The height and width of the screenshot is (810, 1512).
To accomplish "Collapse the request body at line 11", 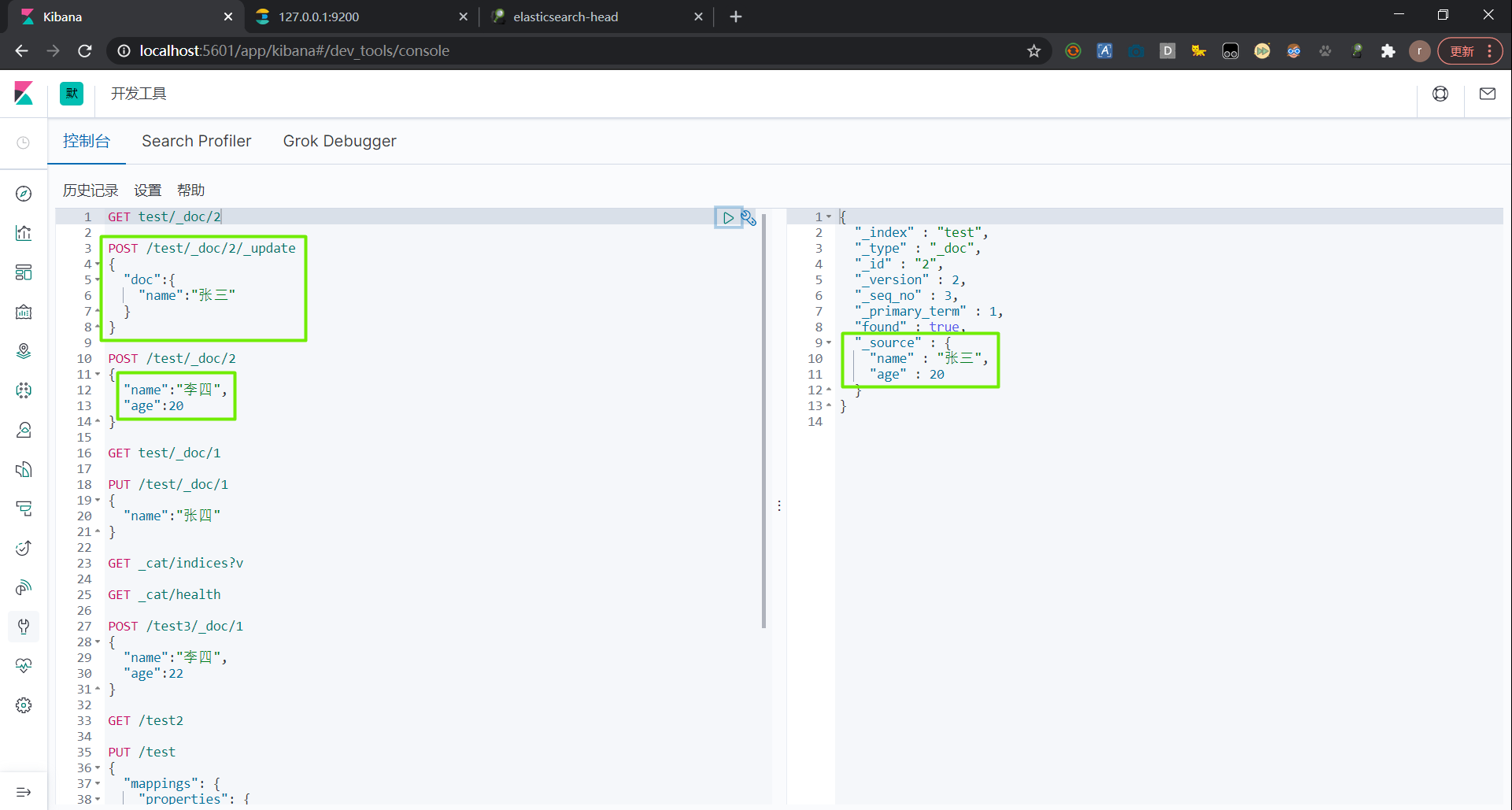I will [98, 375].
